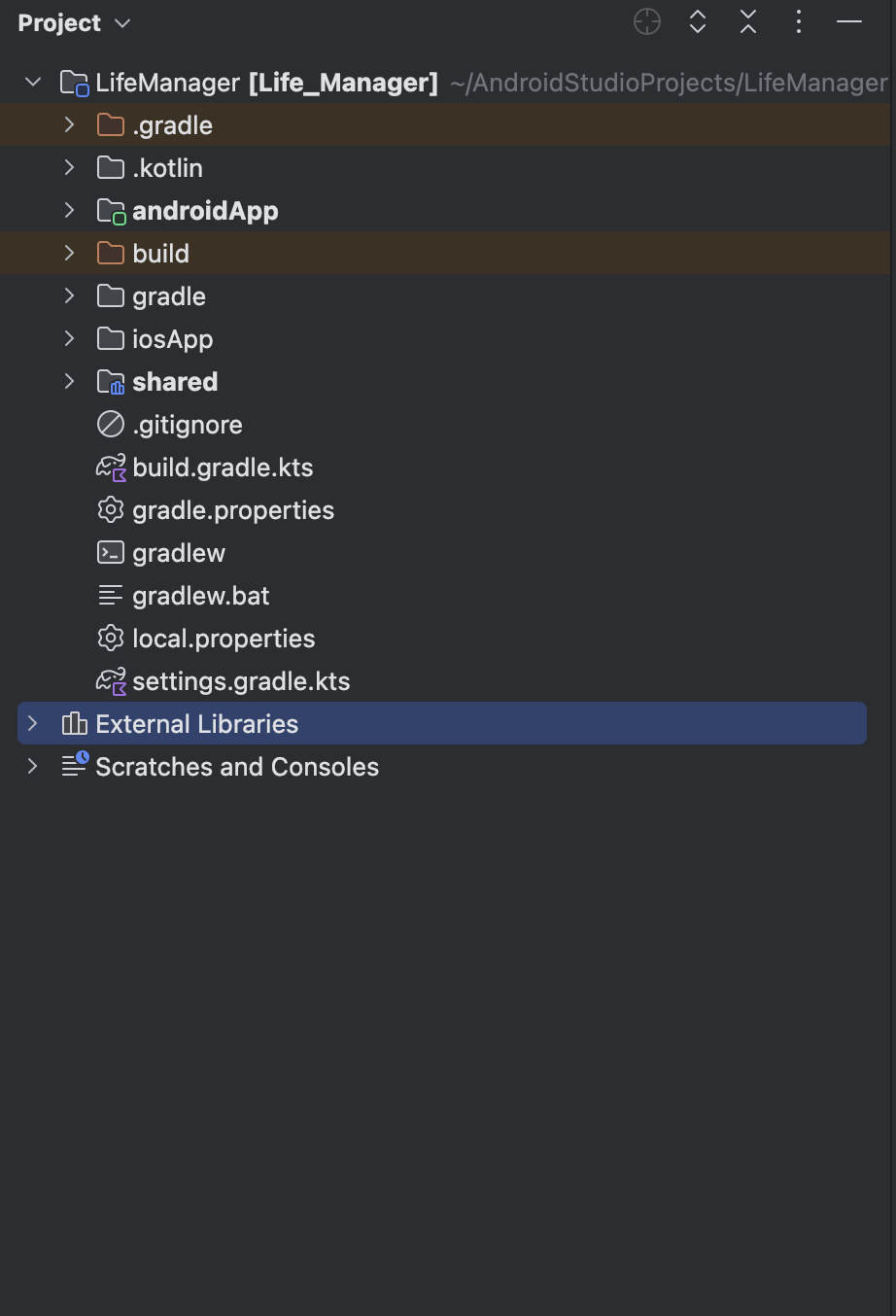Click the External Libraries icon
Viewport: 896px width, 1316px height.
click(74, 724)
